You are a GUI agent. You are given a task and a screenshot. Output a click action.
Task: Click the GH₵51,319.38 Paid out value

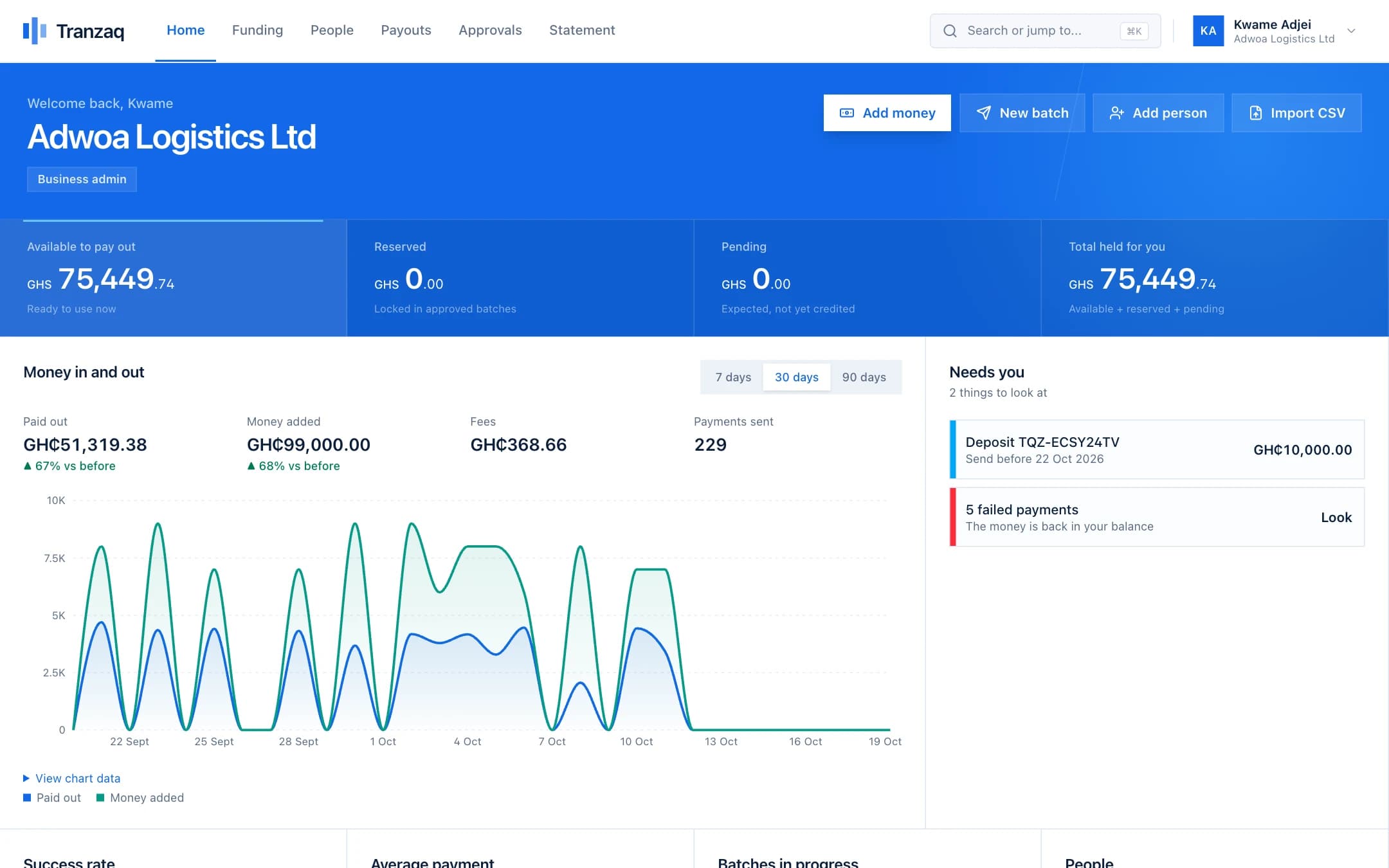(85, 445)
